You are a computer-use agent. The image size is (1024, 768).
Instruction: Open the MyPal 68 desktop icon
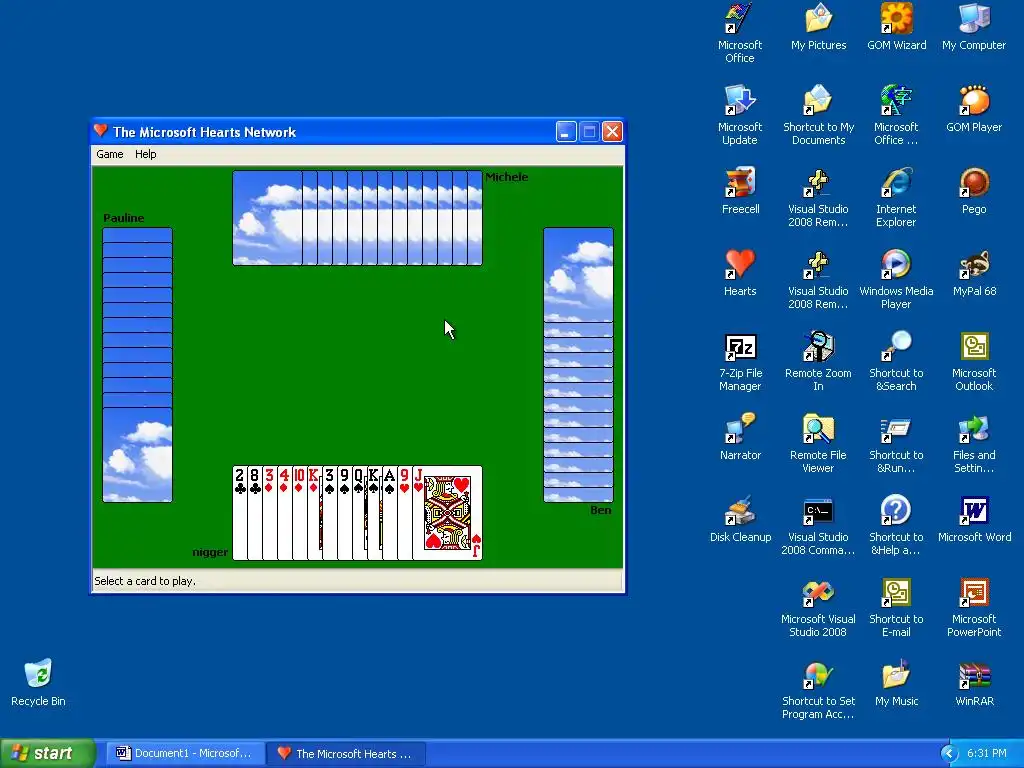(x=974, y=273)
